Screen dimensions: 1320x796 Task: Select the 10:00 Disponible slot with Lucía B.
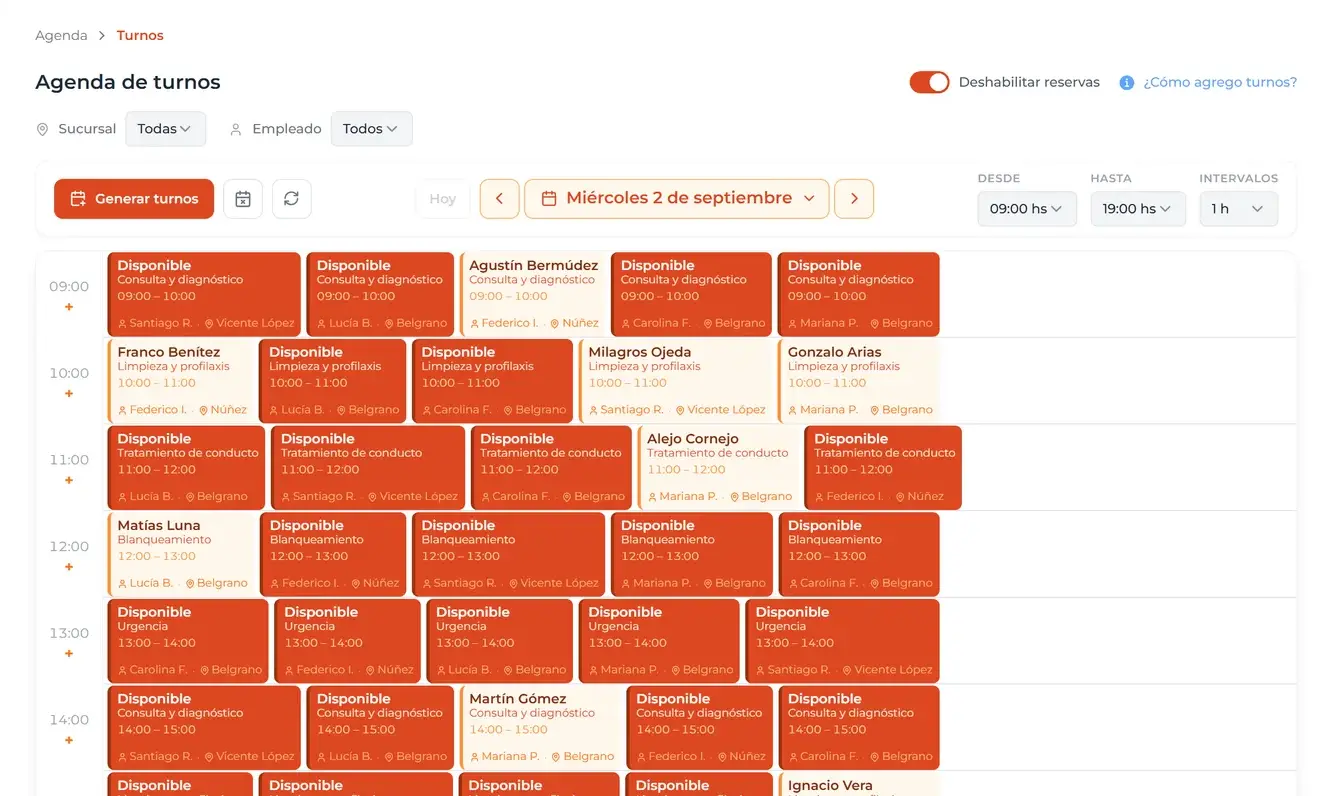point(333,381)
